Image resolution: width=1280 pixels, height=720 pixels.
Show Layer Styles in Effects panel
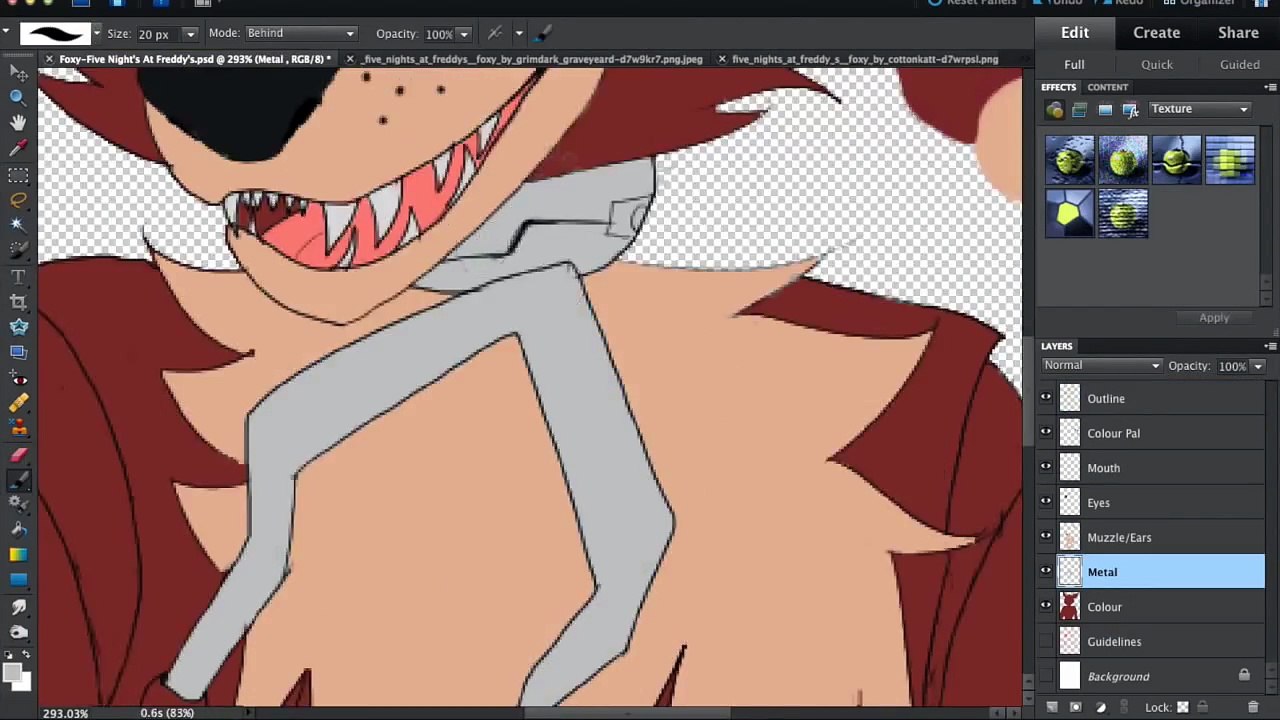click(x=1080, y=110)
